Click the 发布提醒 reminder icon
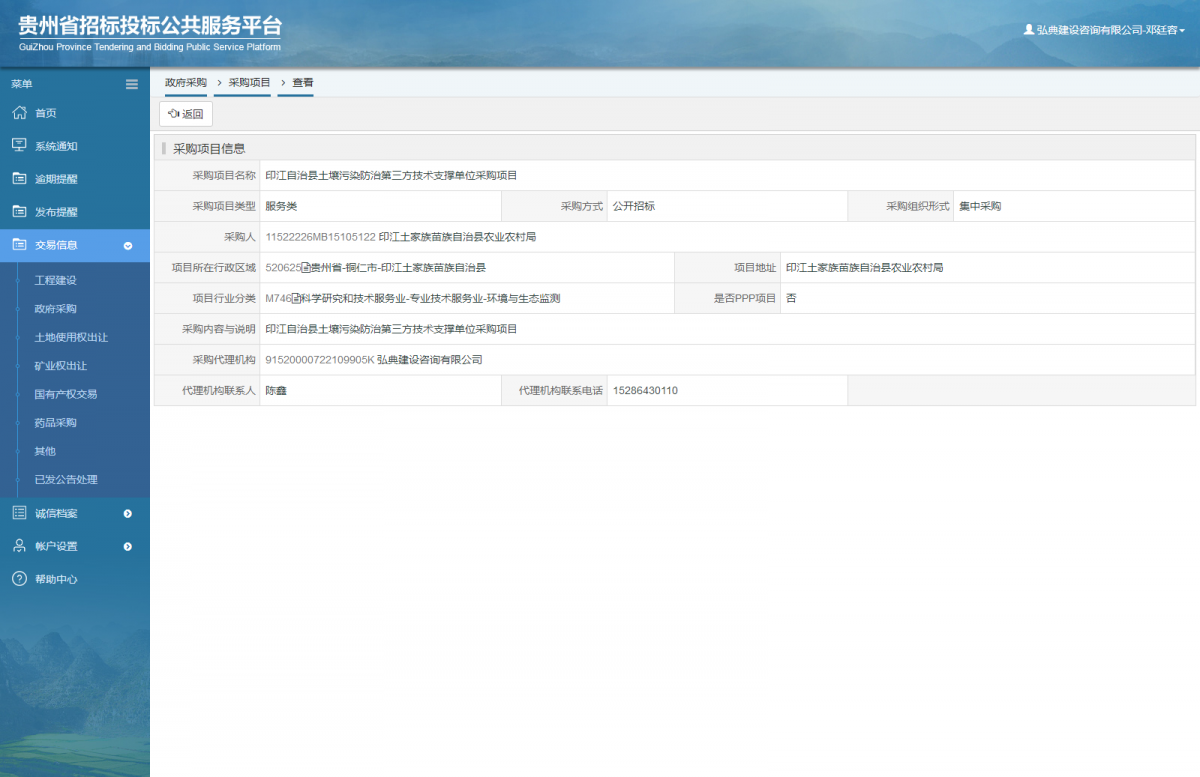1200x777 pixels. 18,211
